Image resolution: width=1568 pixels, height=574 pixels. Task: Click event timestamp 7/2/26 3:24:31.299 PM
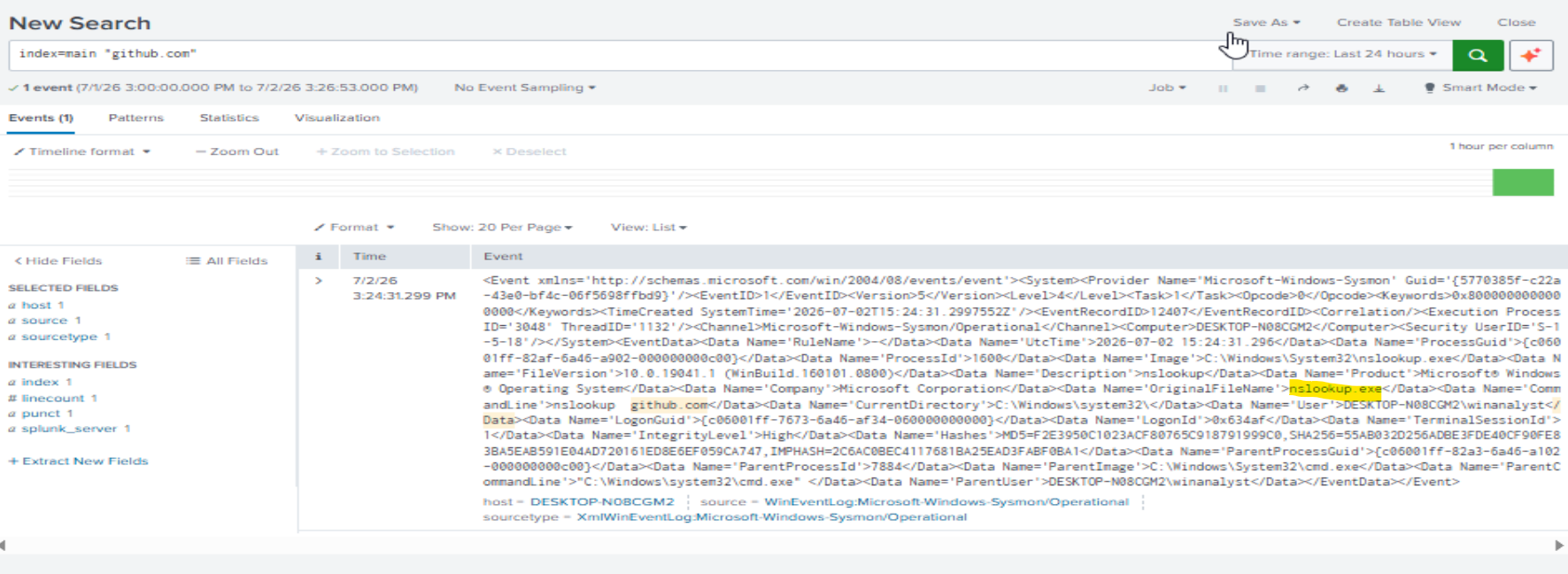(404, 288)
